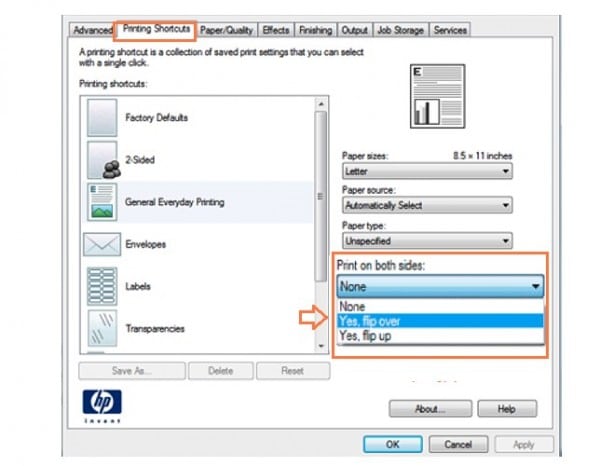Choose the General Everyday Printing icon

[x=102, y=202]
